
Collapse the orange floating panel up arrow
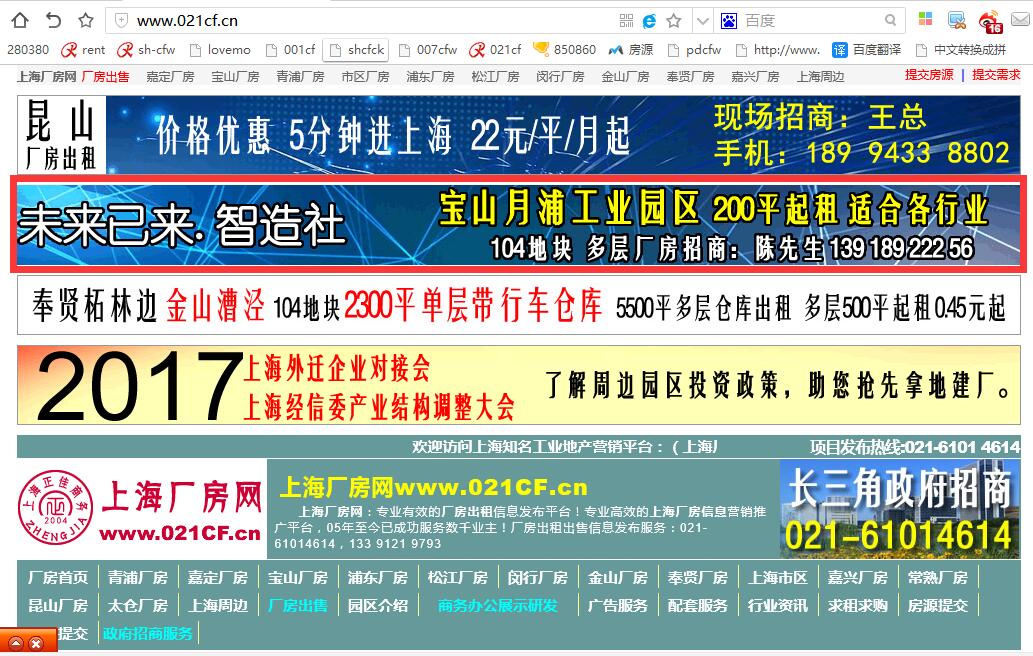click(x=16, y=643)
